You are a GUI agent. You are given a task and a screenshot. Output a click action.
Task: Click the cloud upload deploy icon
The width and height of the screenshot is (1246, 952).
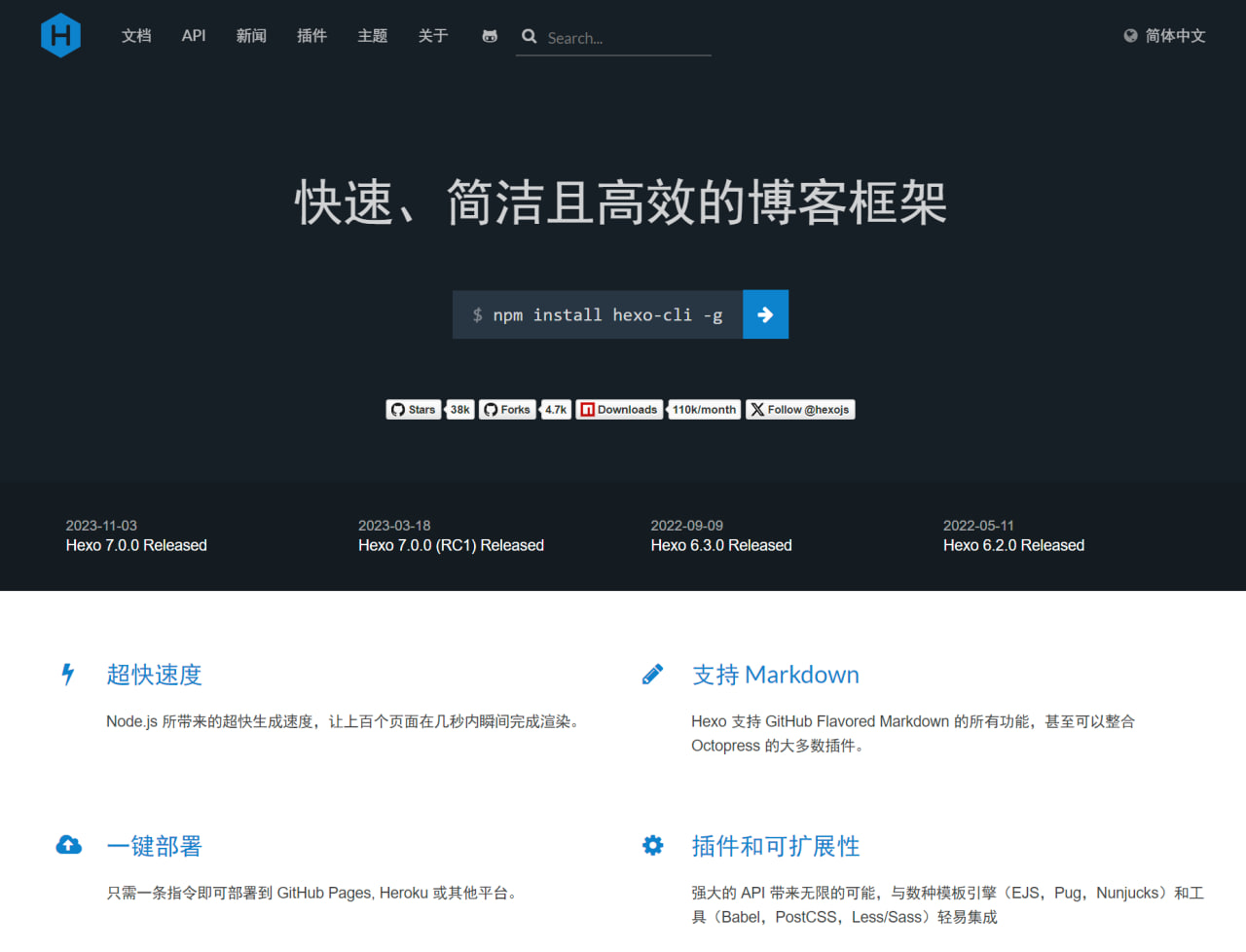[x=68, y=845]
